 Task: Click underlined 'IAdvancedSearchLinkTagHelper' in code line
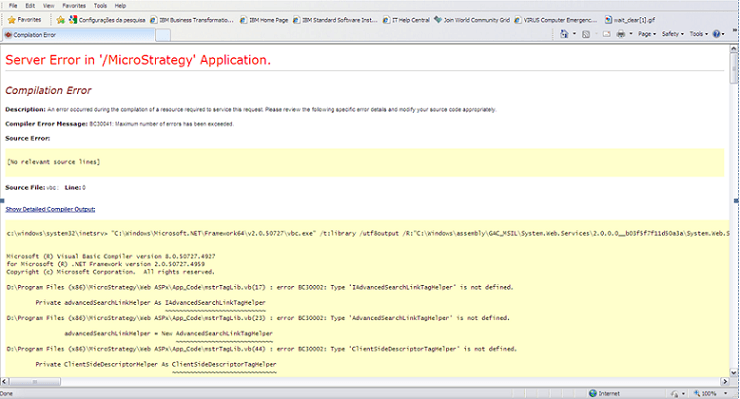[215, 303]
